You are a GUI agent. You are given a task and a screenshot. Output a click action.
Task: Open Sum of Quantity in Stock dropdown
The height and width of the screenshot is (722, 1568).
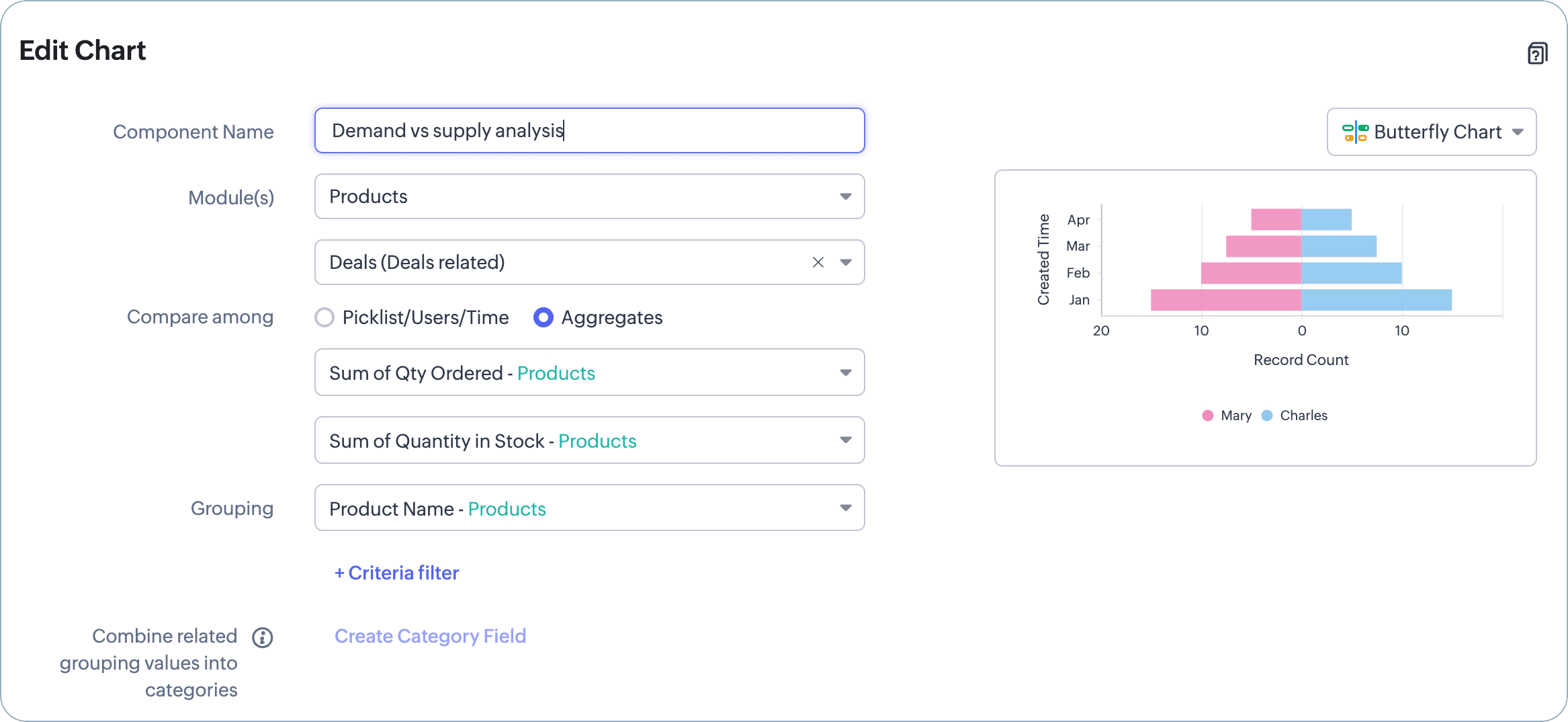tap(845, 440)
